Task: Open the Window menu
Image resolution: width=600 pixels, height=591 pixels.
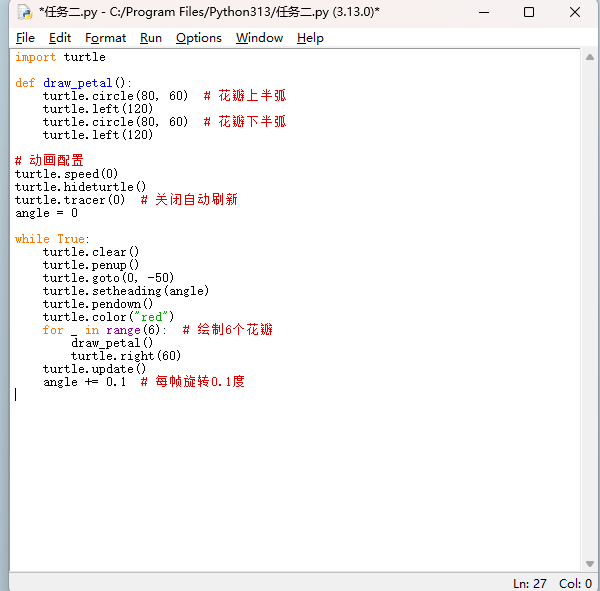Action: tap(259, 38)
